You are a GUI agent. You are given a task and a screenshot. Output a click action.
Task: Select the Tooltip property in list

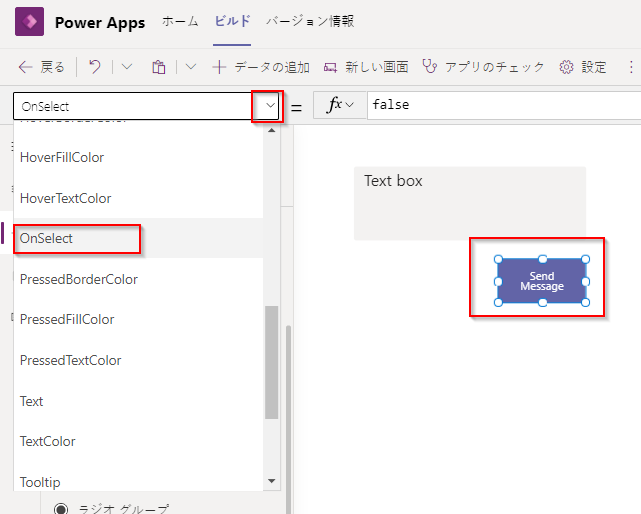[138, 480]
